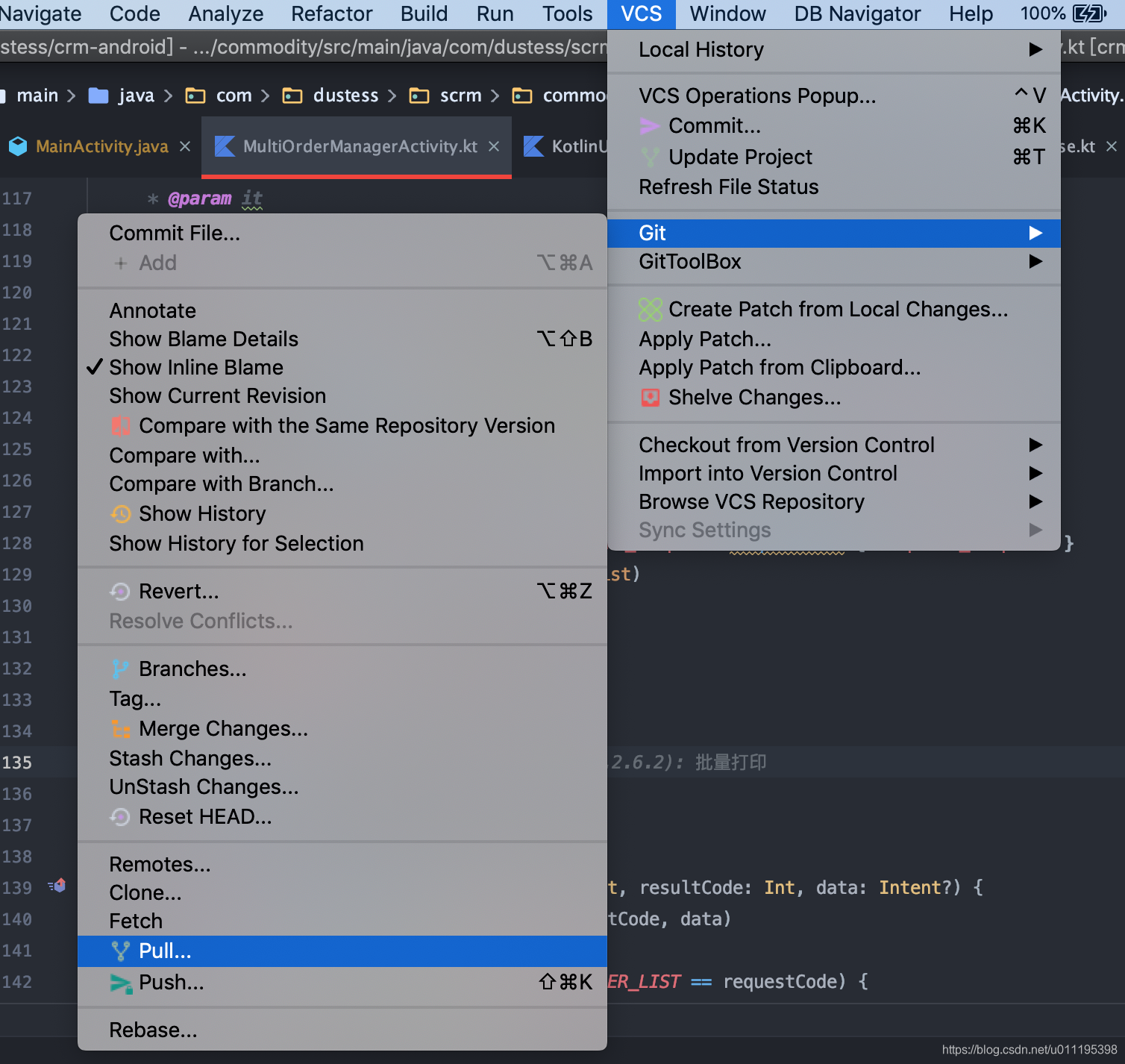Choose Apply Patch...
Image resolution: width=1125 pixels, height=1064 pixels.
[834, 339]
